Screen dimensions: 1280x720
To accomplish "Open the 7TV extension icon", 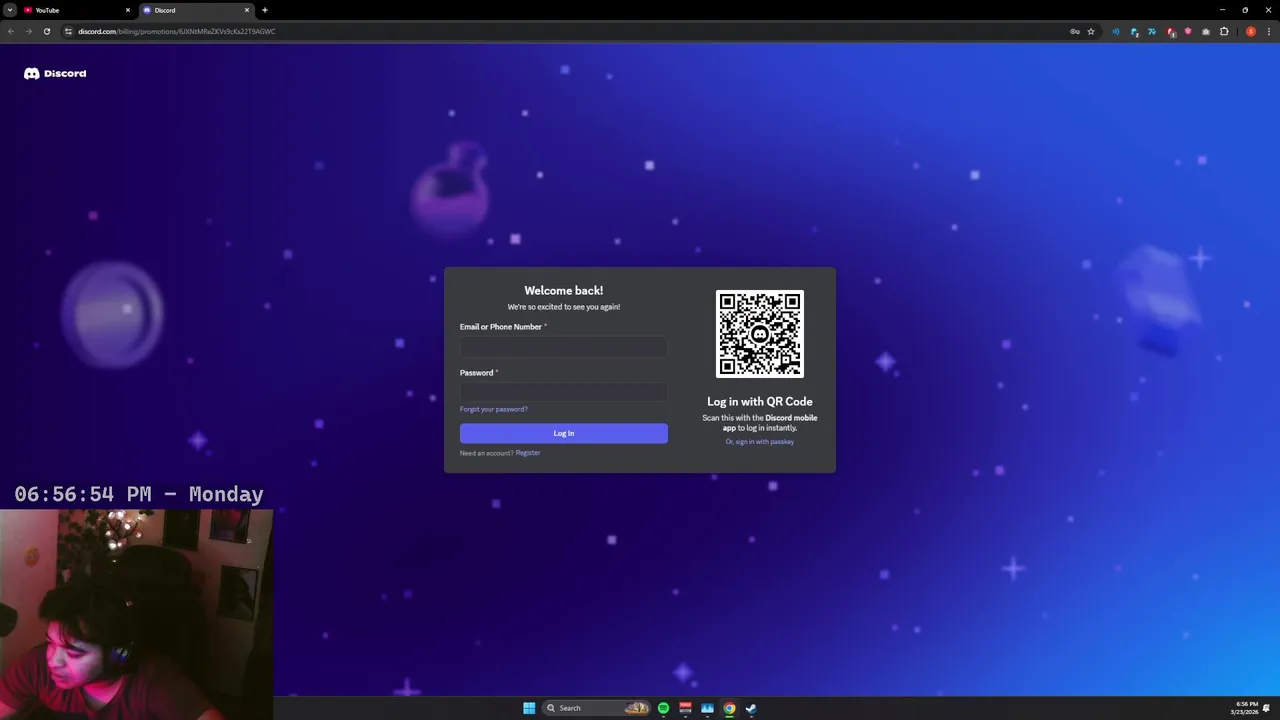I will coord(1152,31).
